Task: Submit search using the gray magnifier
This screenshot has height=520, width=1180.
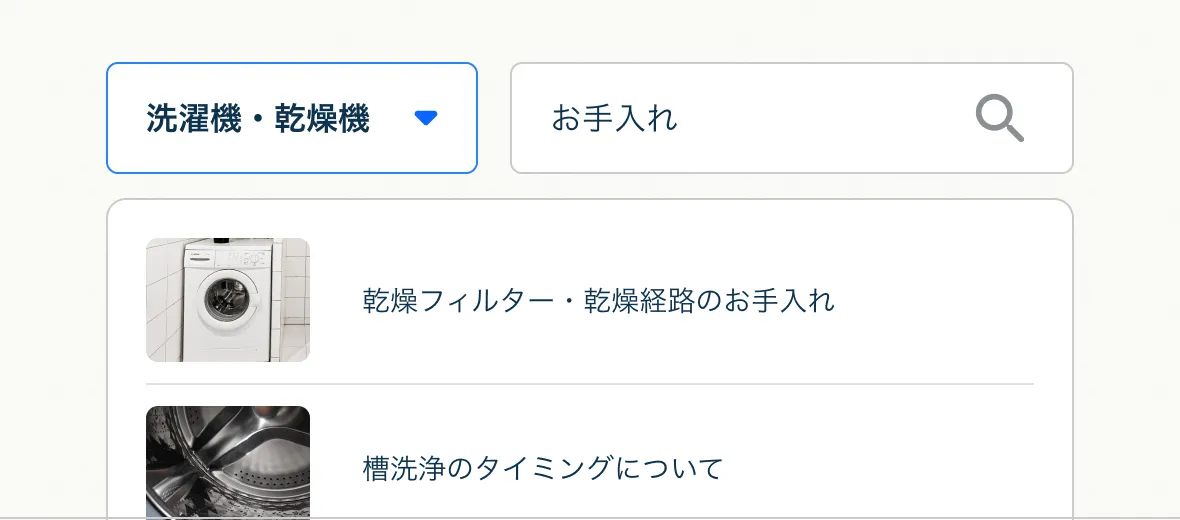Action: pyautogui.click(x=999, y=118)
